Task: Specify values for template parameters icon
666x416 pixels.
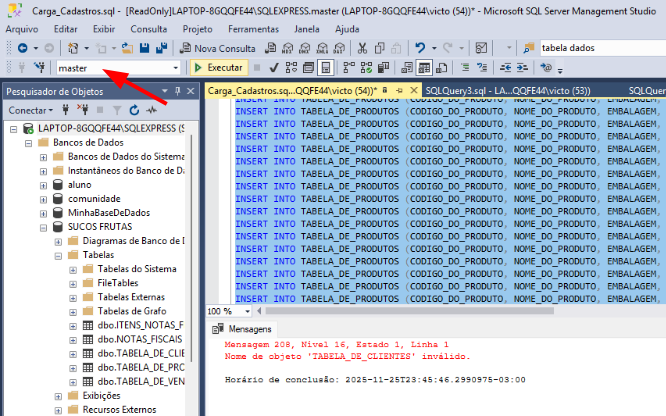Action: pos(546,68)
